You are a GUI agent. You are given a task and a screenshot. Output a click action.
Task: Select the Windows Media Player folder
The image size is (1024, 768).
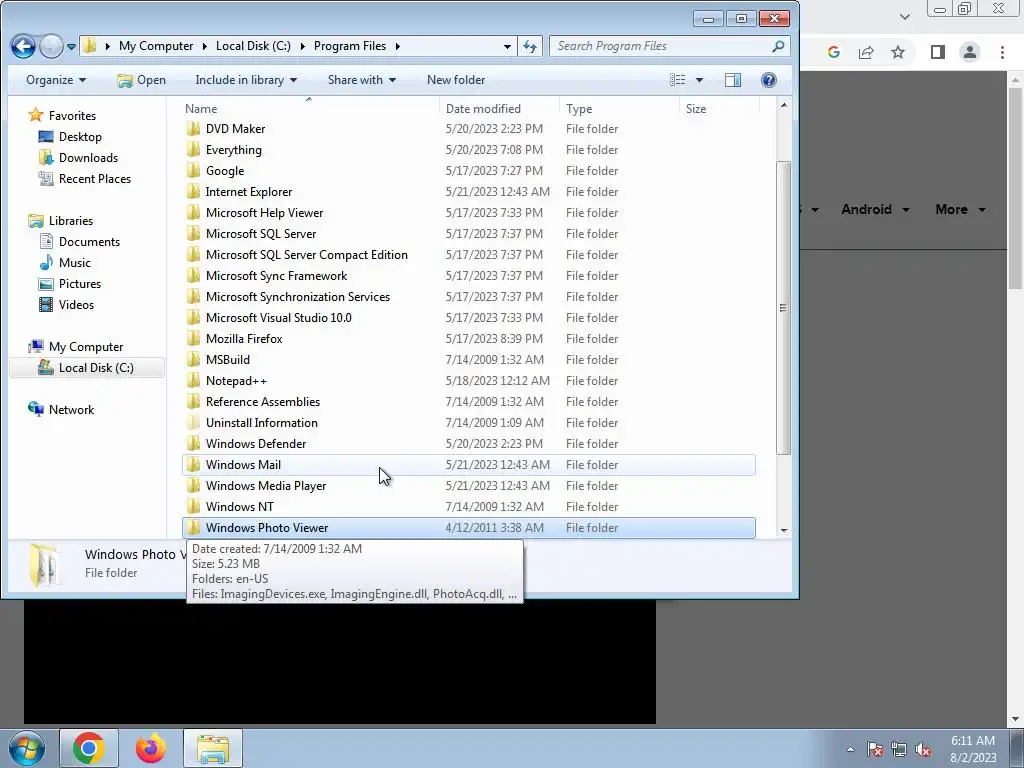pos(266,485)
